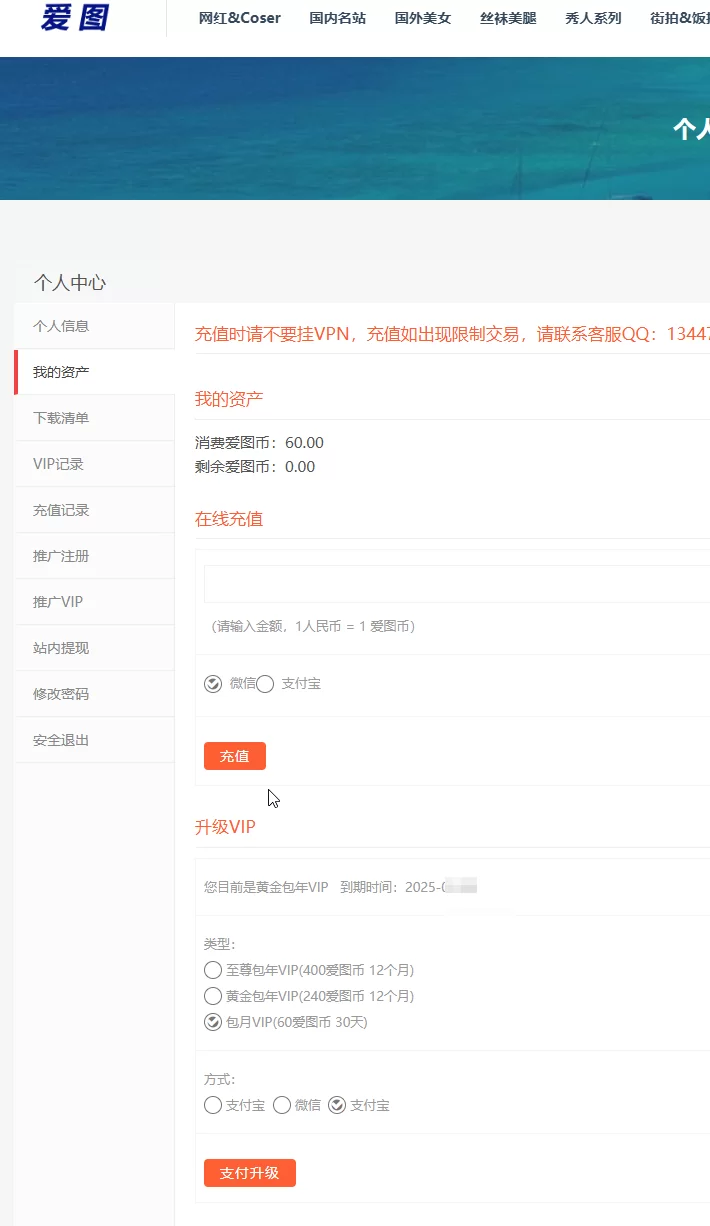Screen dimensions: 710x1226
Task: Click 消费爱图币: 60.00 text
Action: [259, 443]
